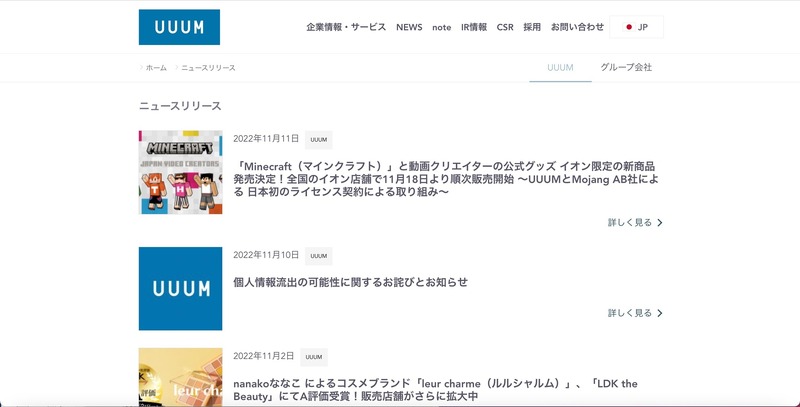Switch to the UUUM tab
The width and height of the screenshot is (800, 407).
tap(560, 67)
